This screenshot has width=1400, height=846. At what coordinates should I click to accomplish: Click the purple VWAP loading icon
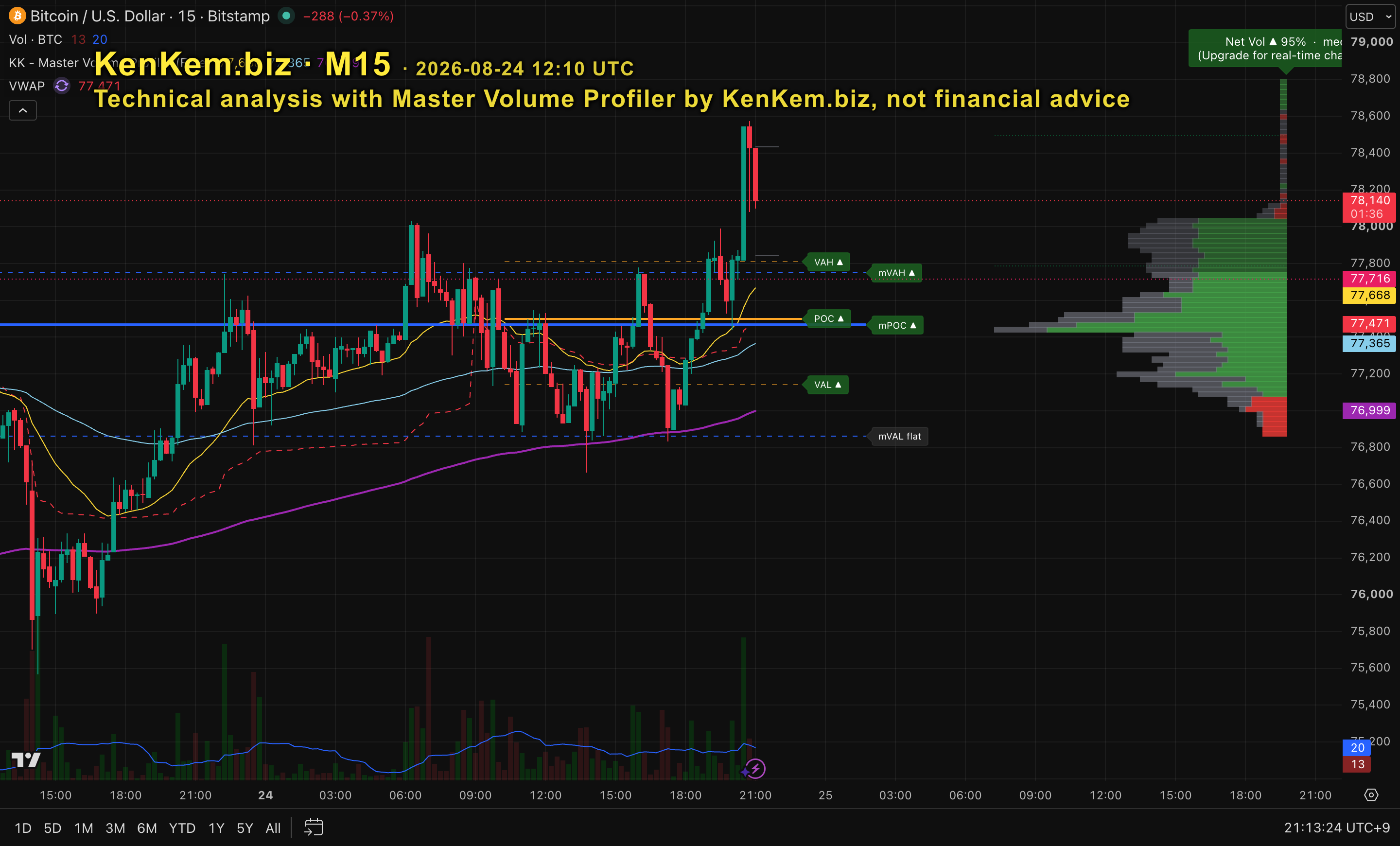61,86
